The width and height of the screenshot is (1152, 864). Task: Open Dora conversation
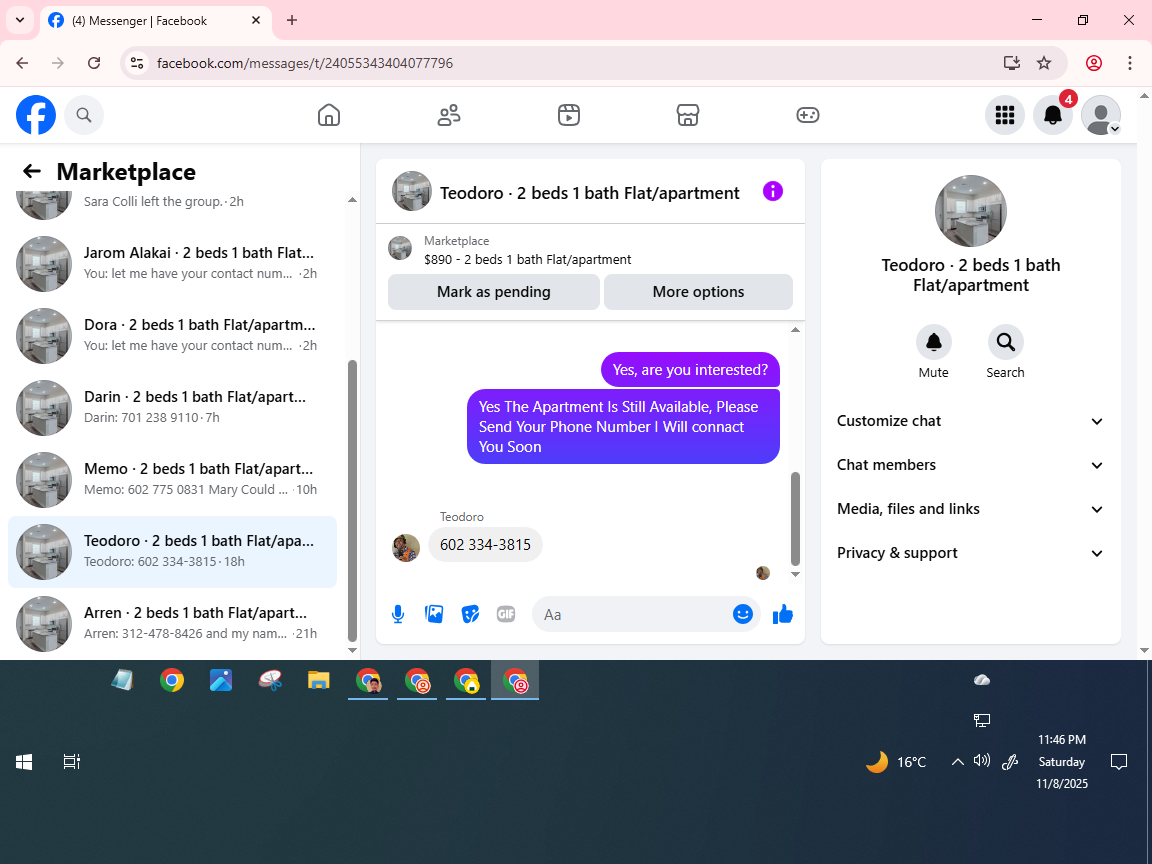click(173, 335)
